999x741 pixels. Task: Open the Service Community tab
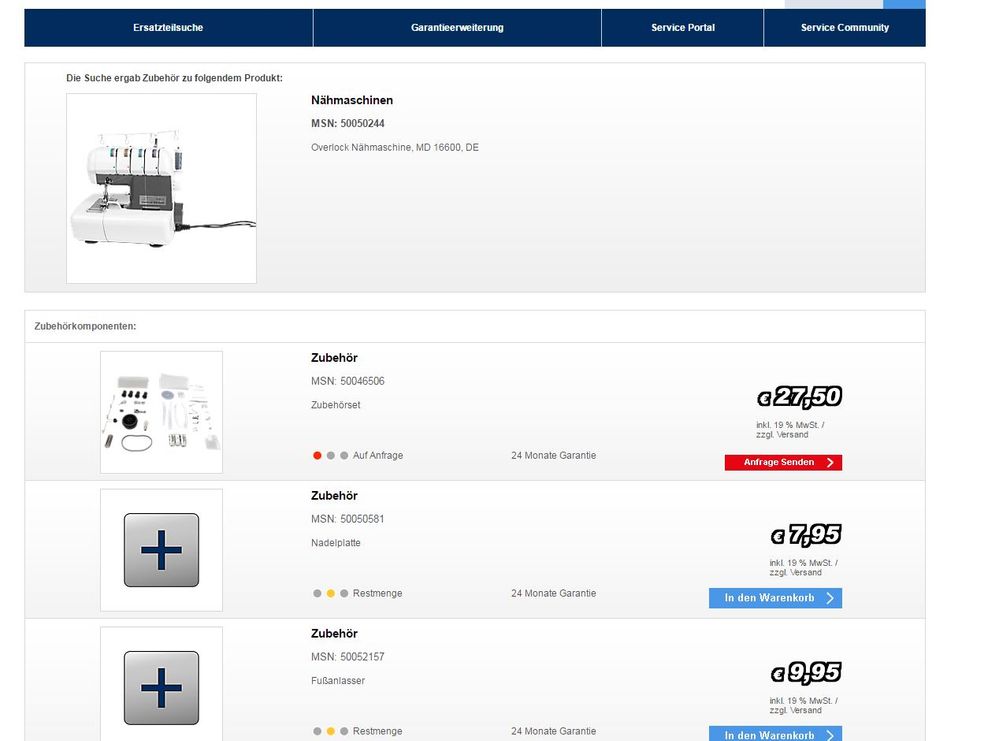pos(844,28)
